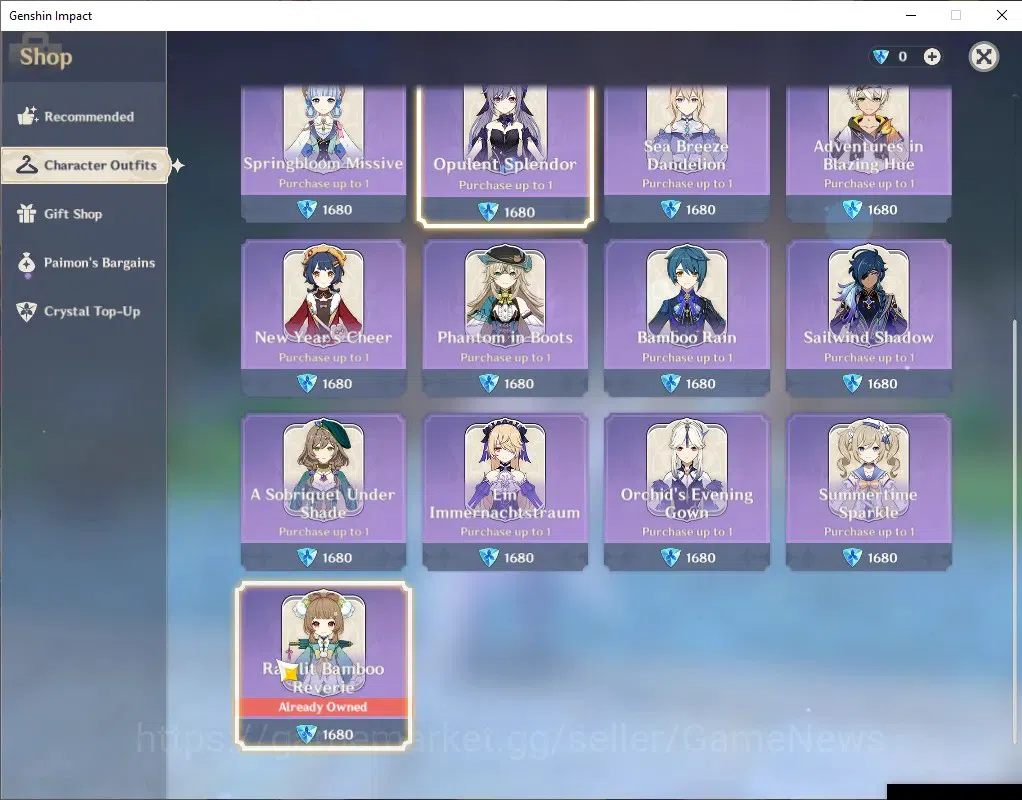1022x800 pixels.
Task: Open A Sobriquet Under Shade outfit
Action: pos(323,492)
